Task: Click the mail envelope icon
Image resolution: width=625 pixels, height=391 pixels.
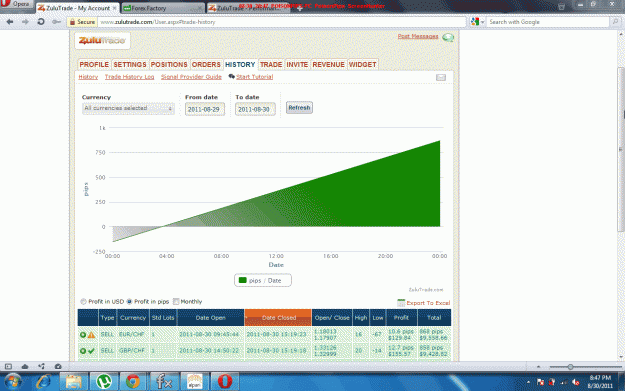Action: (441, 78)
